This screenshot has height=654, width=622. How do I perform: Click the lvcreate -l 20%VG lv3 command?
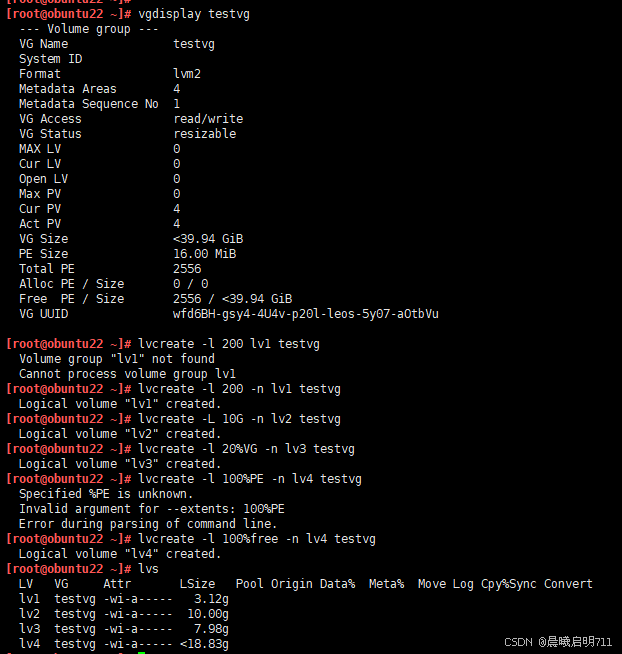click(x=247, y=449)
